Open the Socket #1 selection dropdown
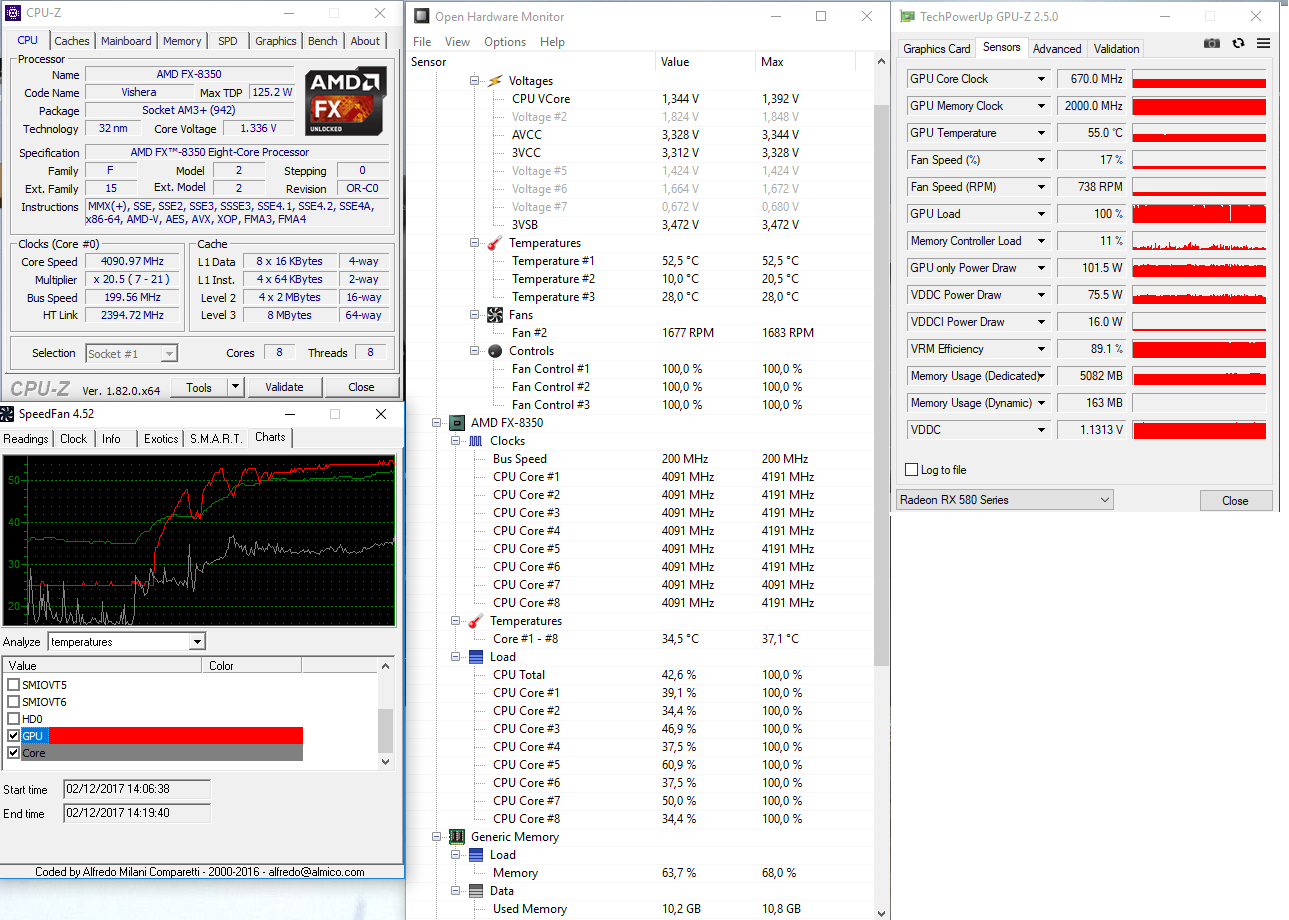Image resolution: width=1289 pixels, height=920 pixels. (170, 353)
